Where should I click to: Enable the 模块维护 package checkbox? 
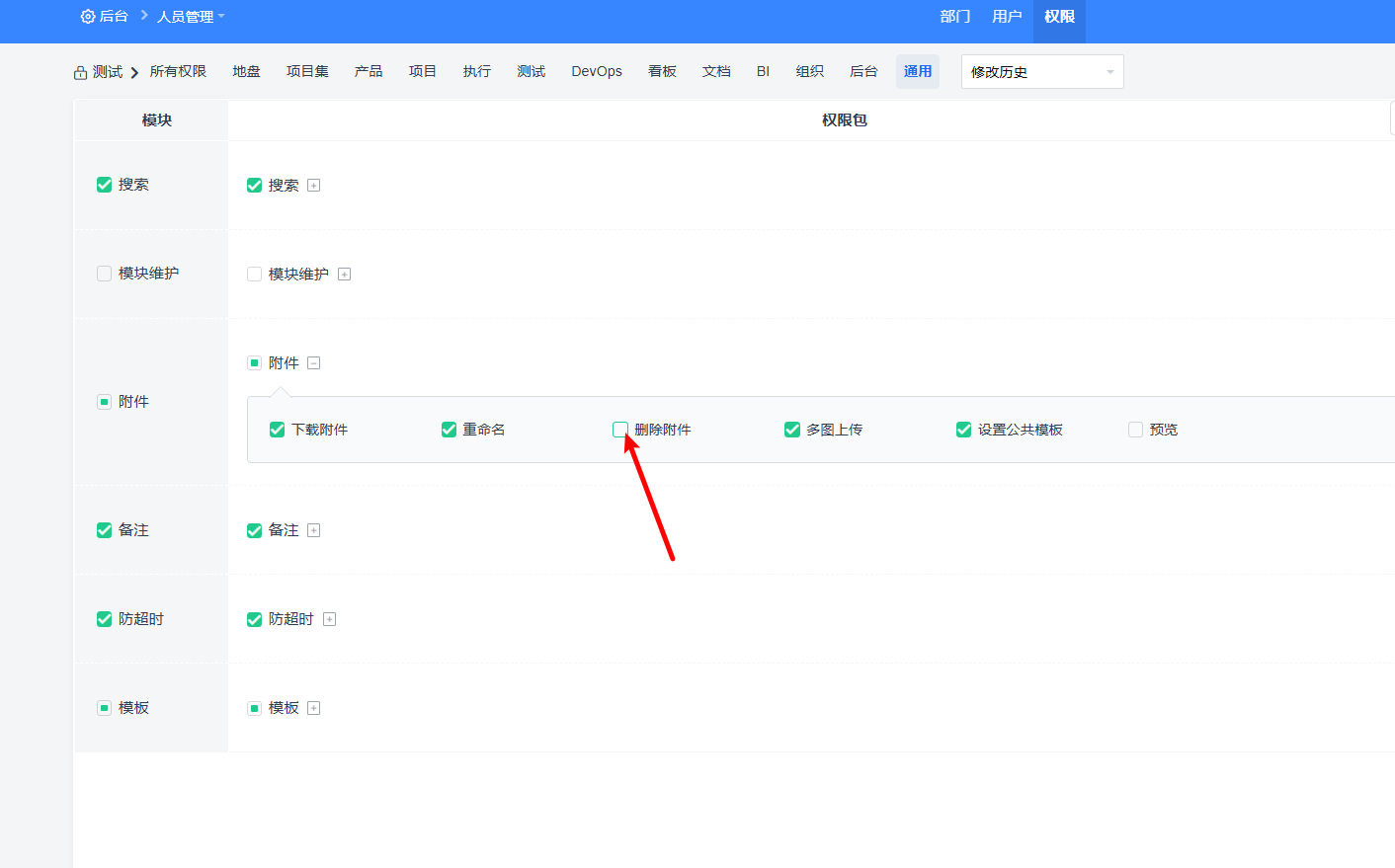pos(254,275)
